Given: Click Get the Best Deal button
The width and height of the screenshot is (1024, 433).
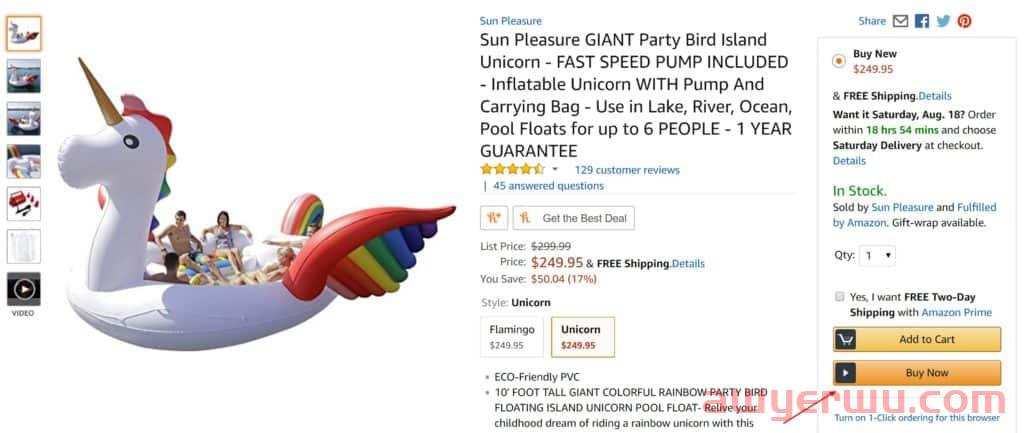Looking at the screenshot, I should 574,218.
